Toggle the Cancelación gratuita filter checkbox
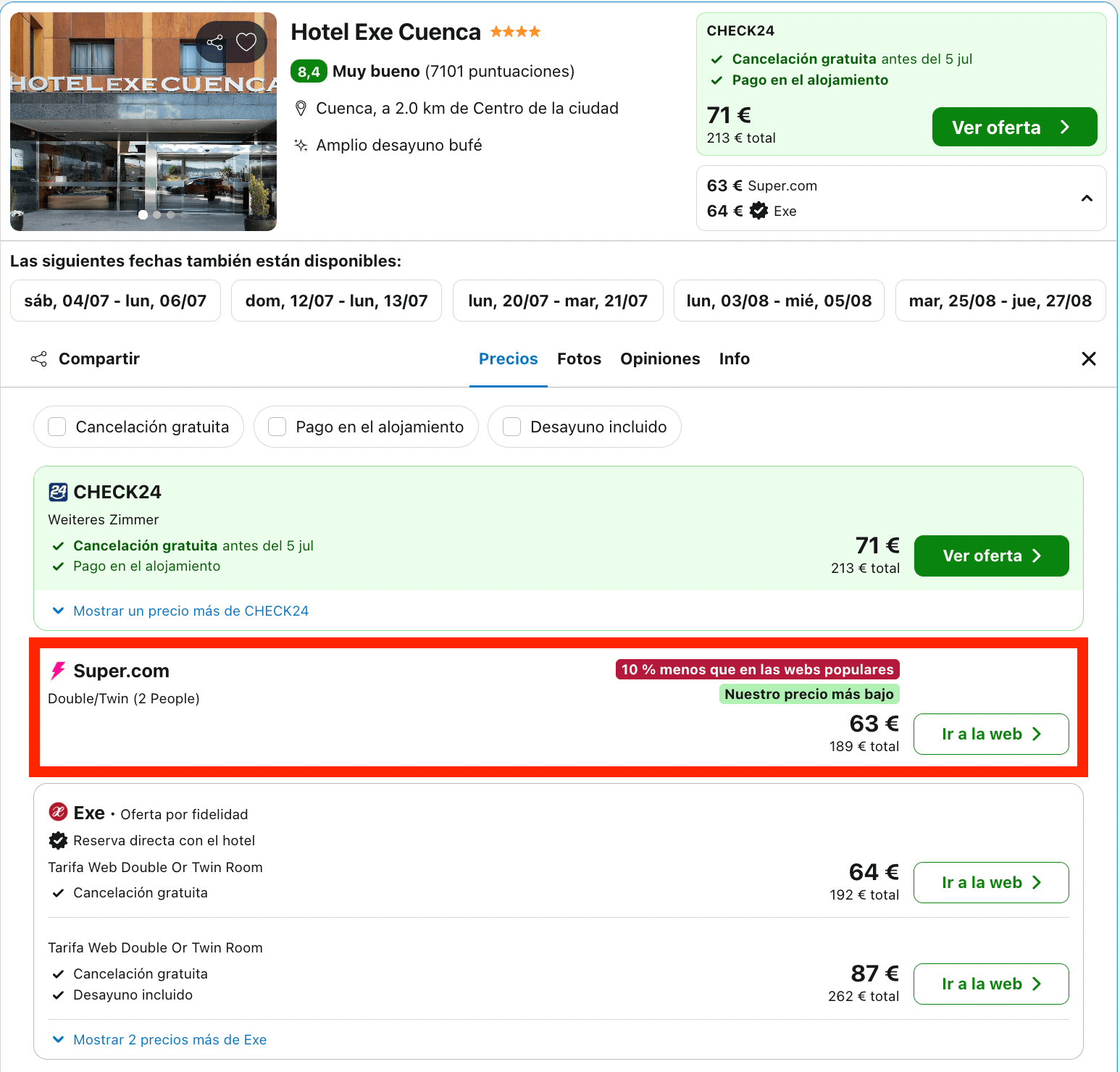This screenshot has width=1120, height=1072. click(57, 427)
